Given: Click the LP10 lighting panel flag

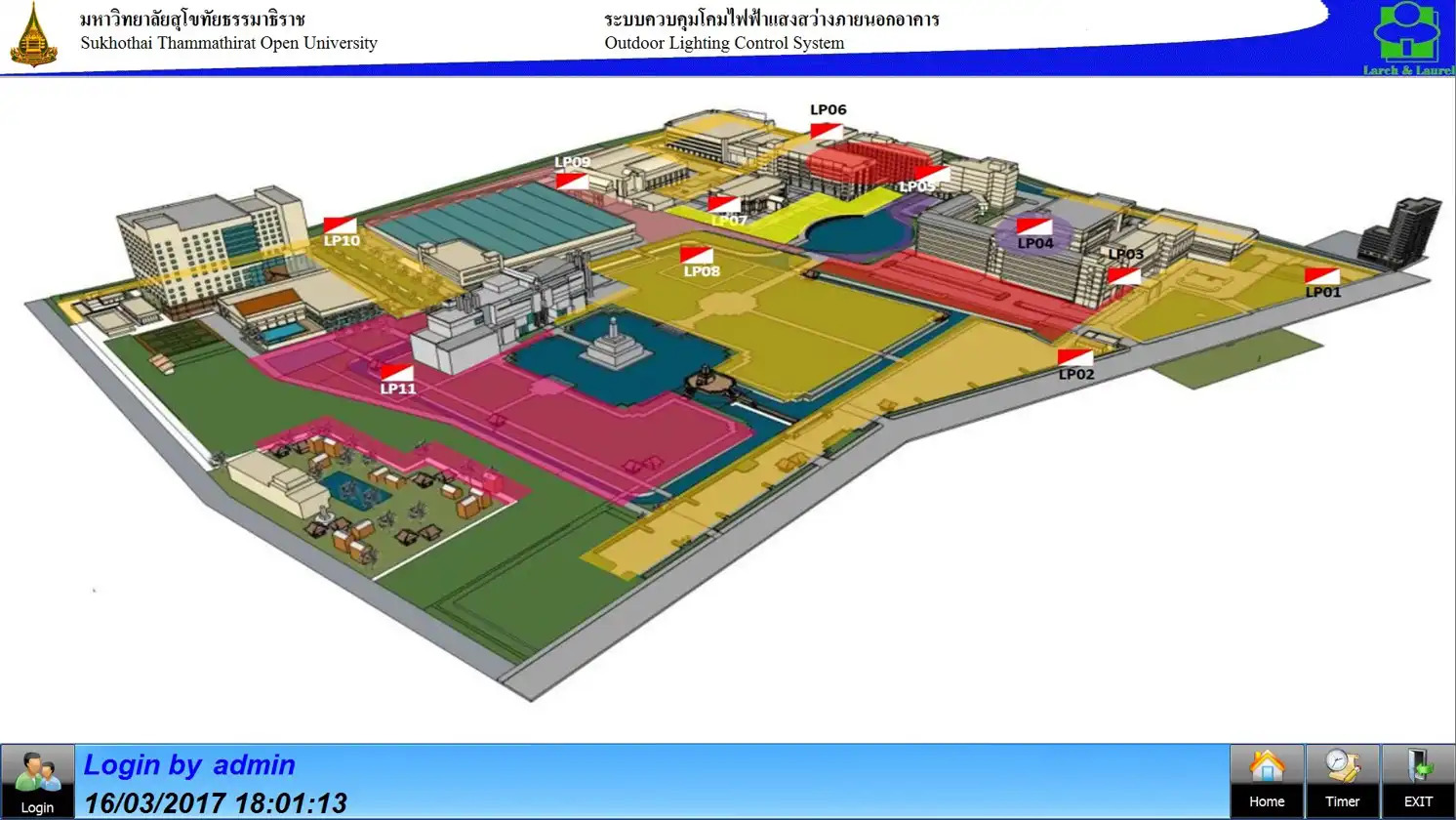Looking at the screenshot, I should 341,225.
